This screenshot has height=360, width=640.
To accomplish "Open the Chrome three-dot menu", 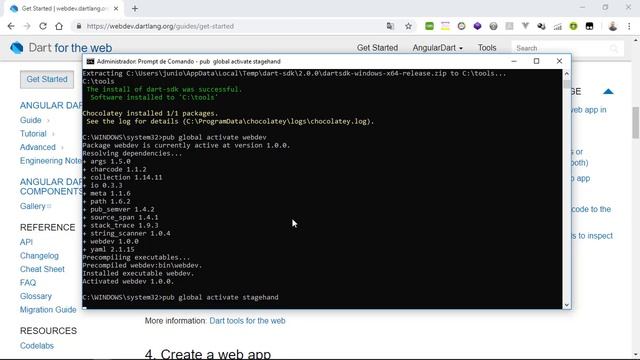I will pos(629,26).
